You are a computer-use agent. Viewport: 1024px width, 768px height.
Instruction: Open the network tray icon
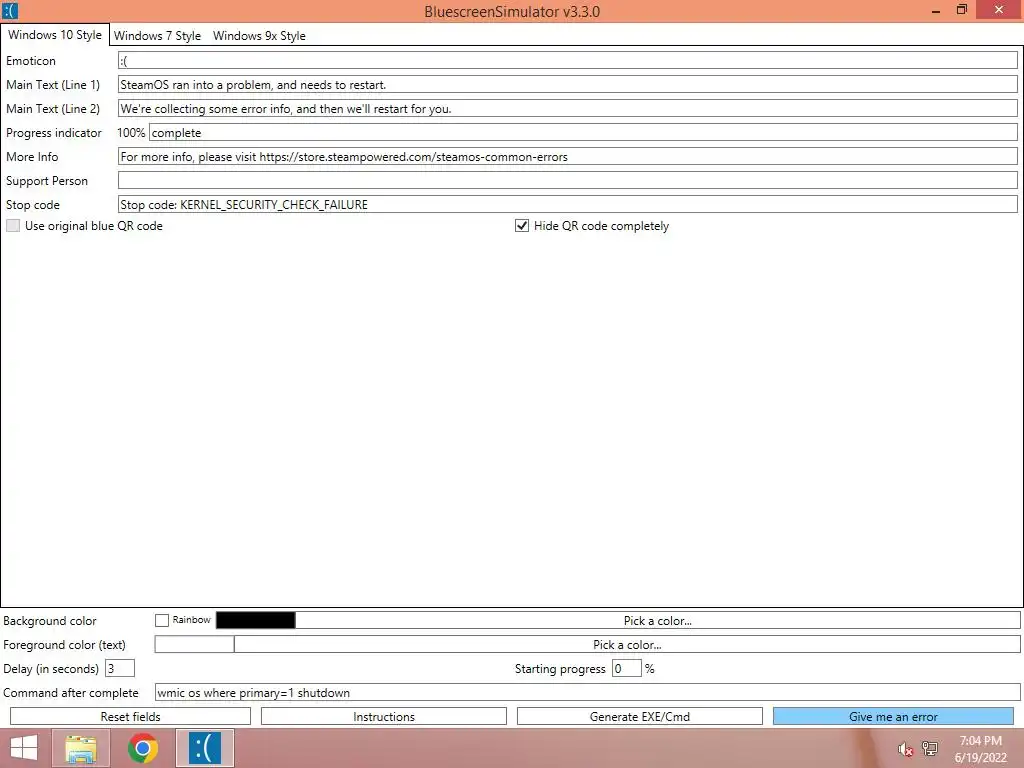point(930,749)
